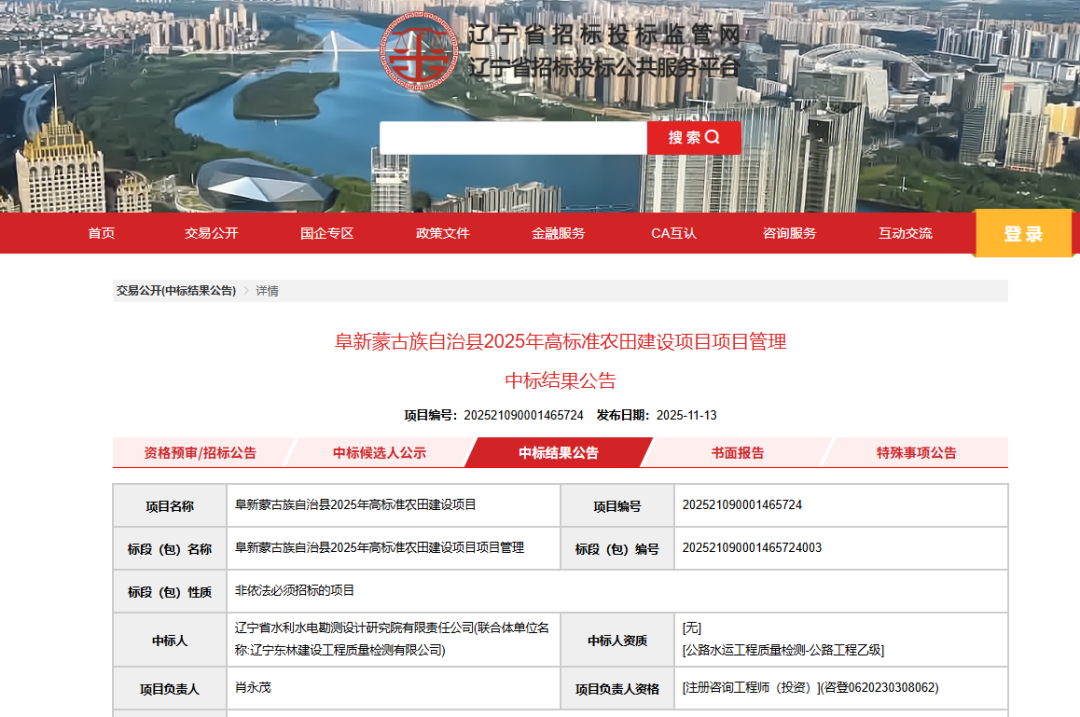Go to 政策文件 section

442,233
